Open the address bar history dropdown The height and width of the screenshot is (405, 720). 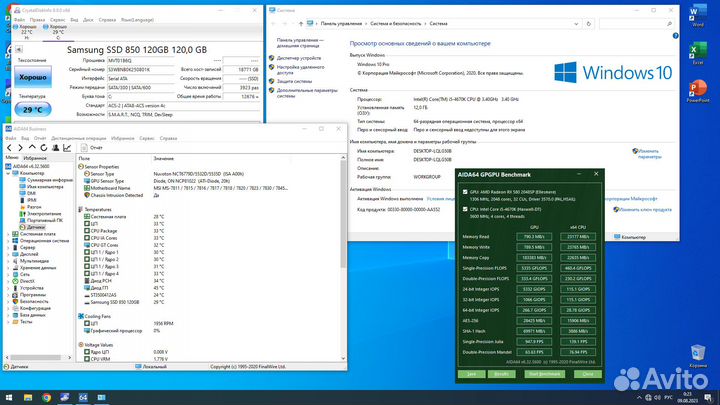pyautogui.click(x=576, y=23)
